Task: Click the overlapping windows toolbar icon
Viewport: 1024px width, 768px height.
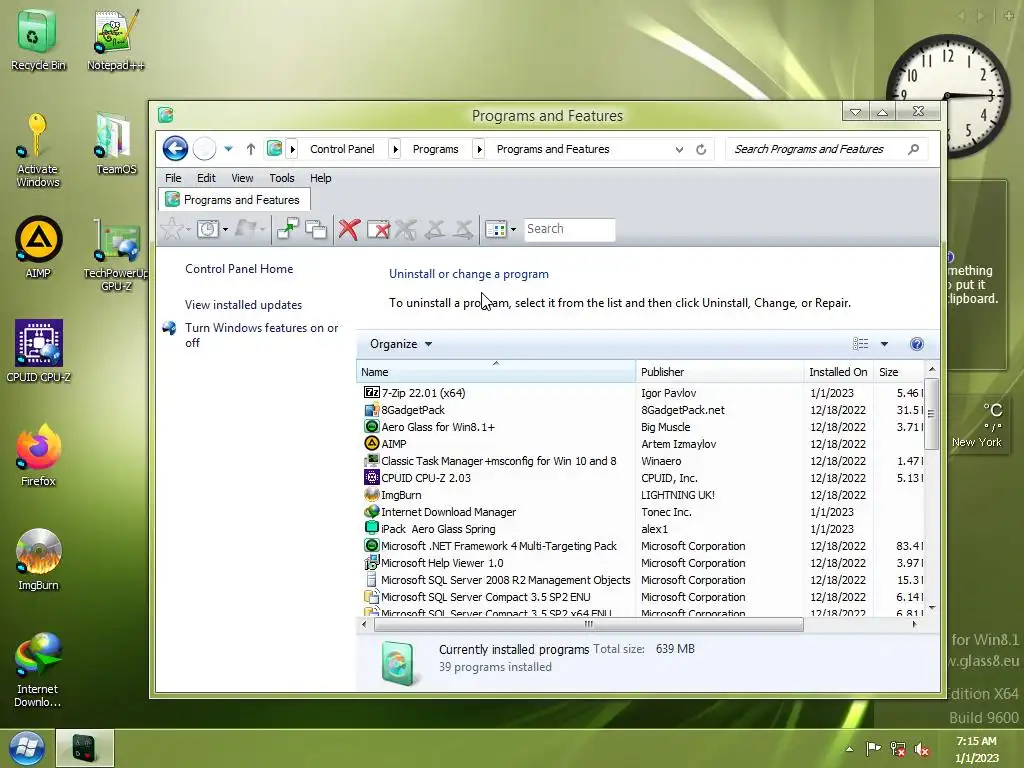Action: (x=316, y=229)
